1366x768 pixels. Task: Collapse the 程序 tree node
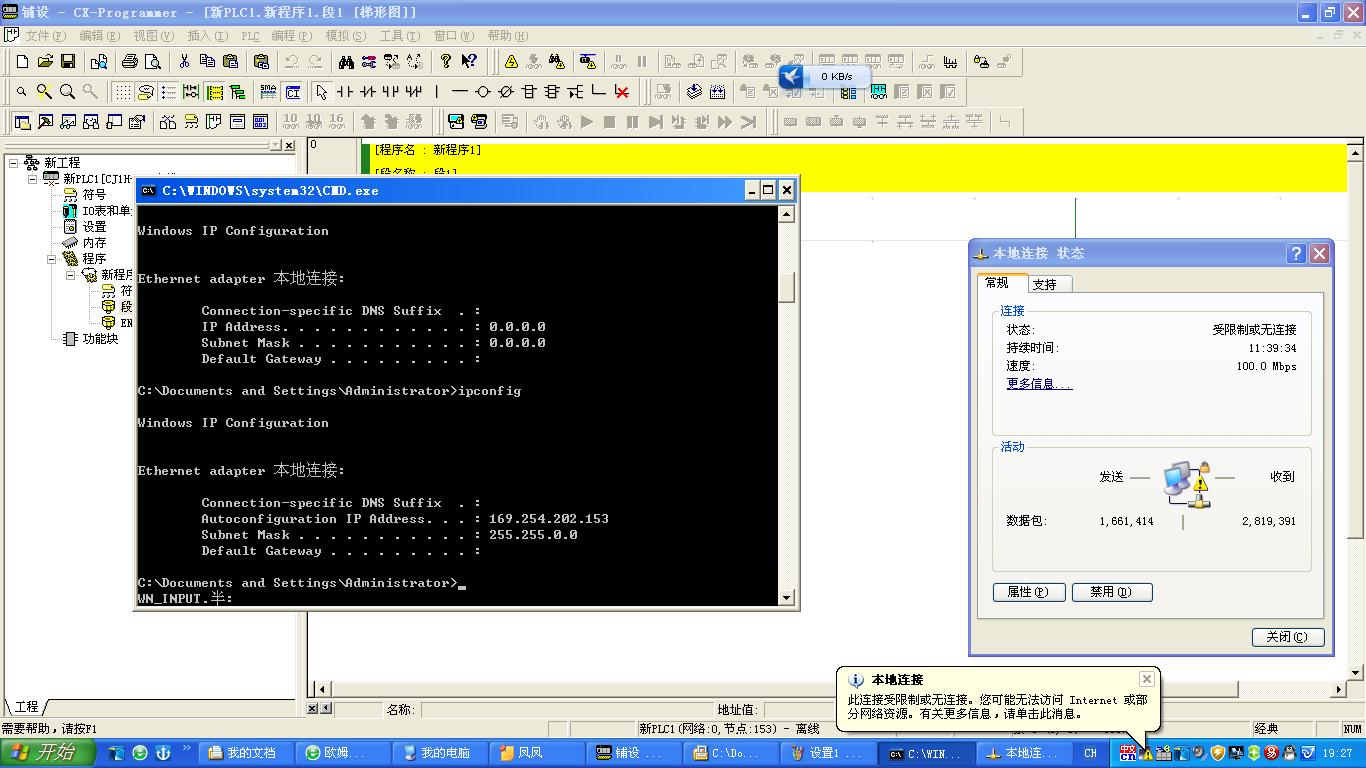(x=52, y=259)
